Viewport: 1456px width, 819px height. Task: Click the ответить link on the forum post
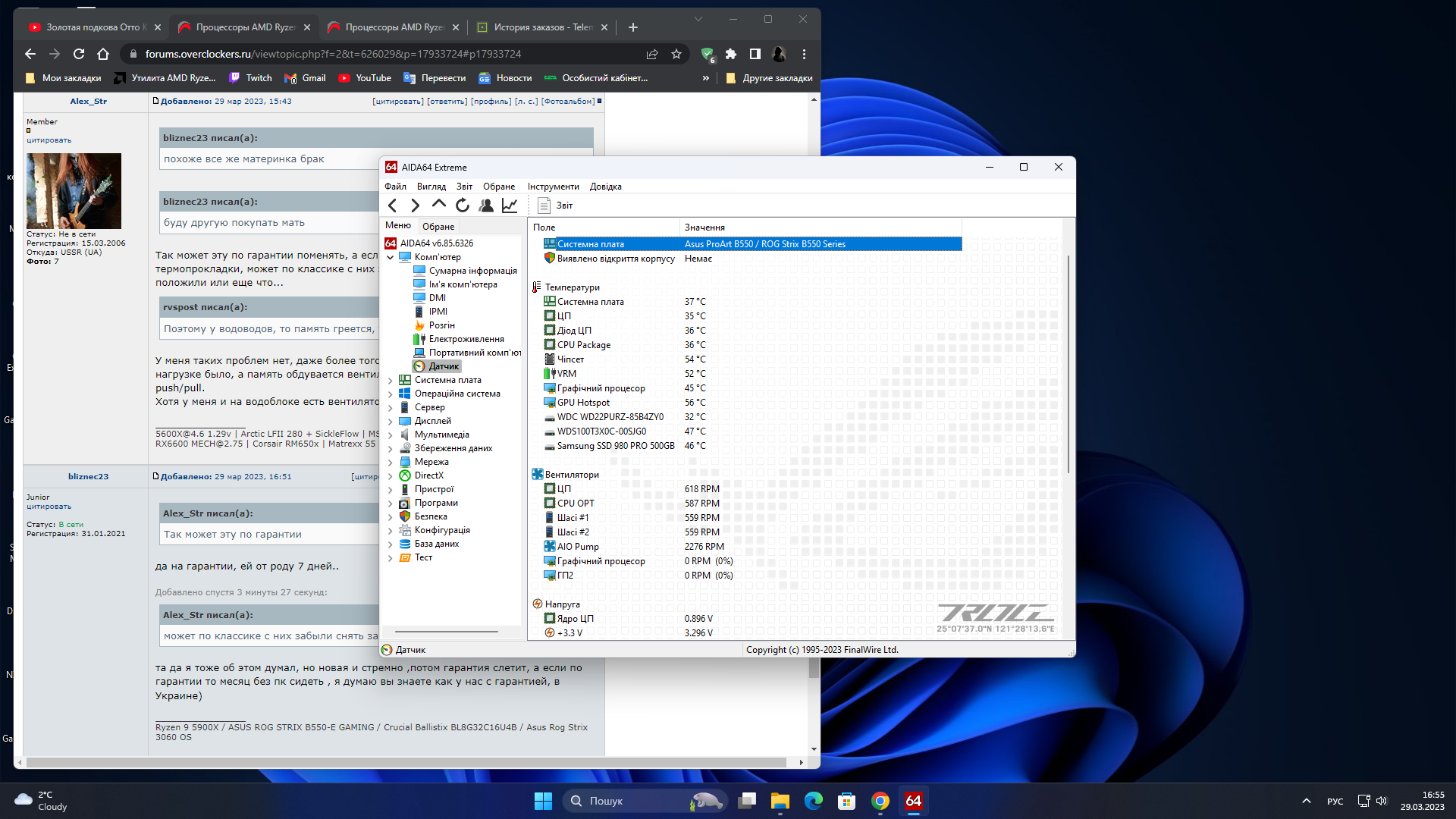point(447,102)
